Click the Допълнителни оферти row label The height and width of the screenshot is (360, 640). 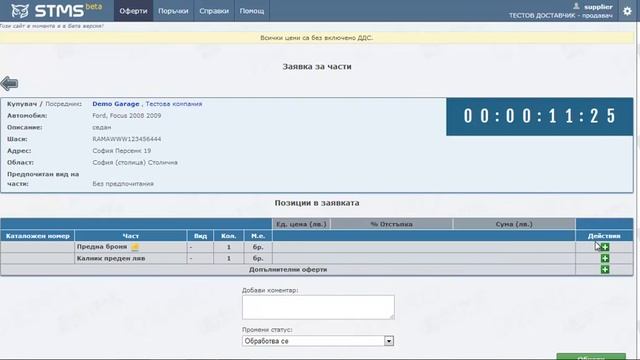[x=288, y=269]
